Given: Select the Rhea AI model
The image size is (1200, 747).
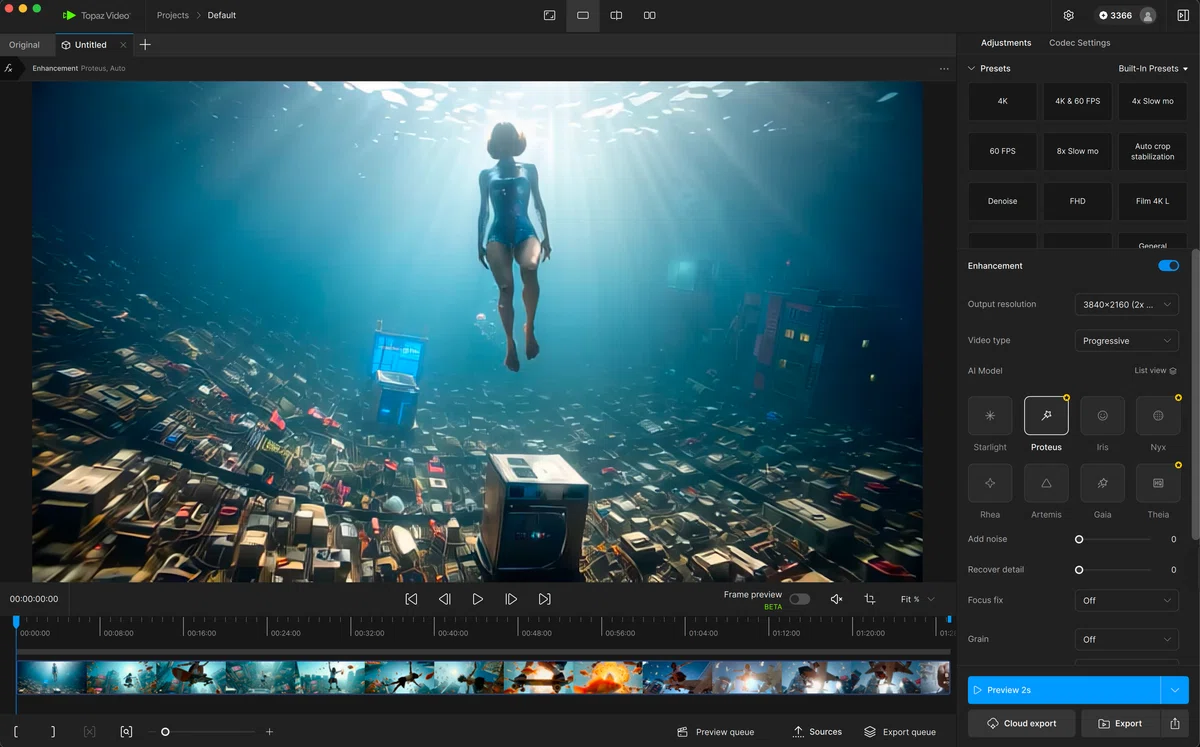Looking at the screenshot, I should click(x=990, y=483).
